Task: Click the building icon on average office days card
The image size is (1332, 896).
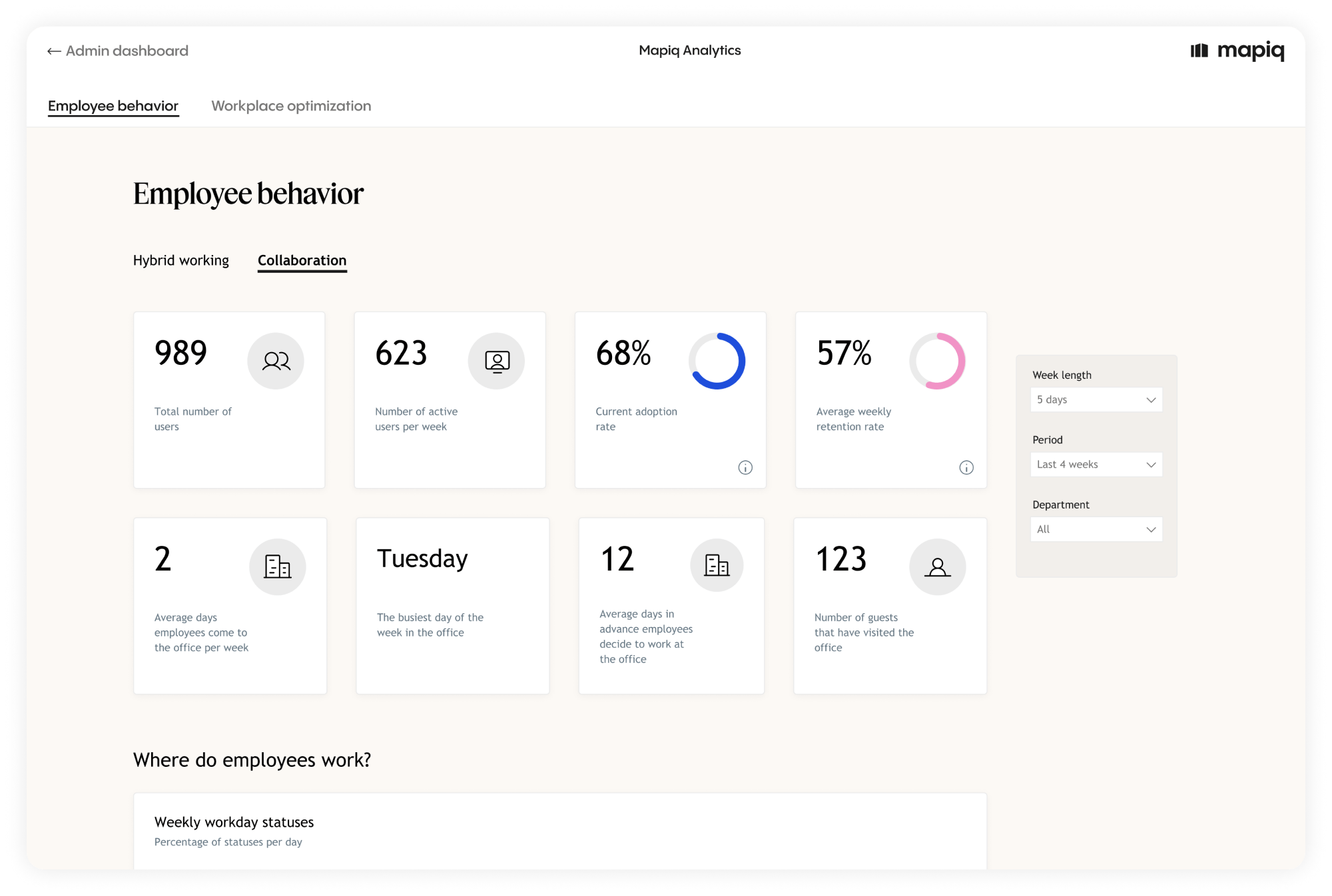Action: [x=277, y=566]
